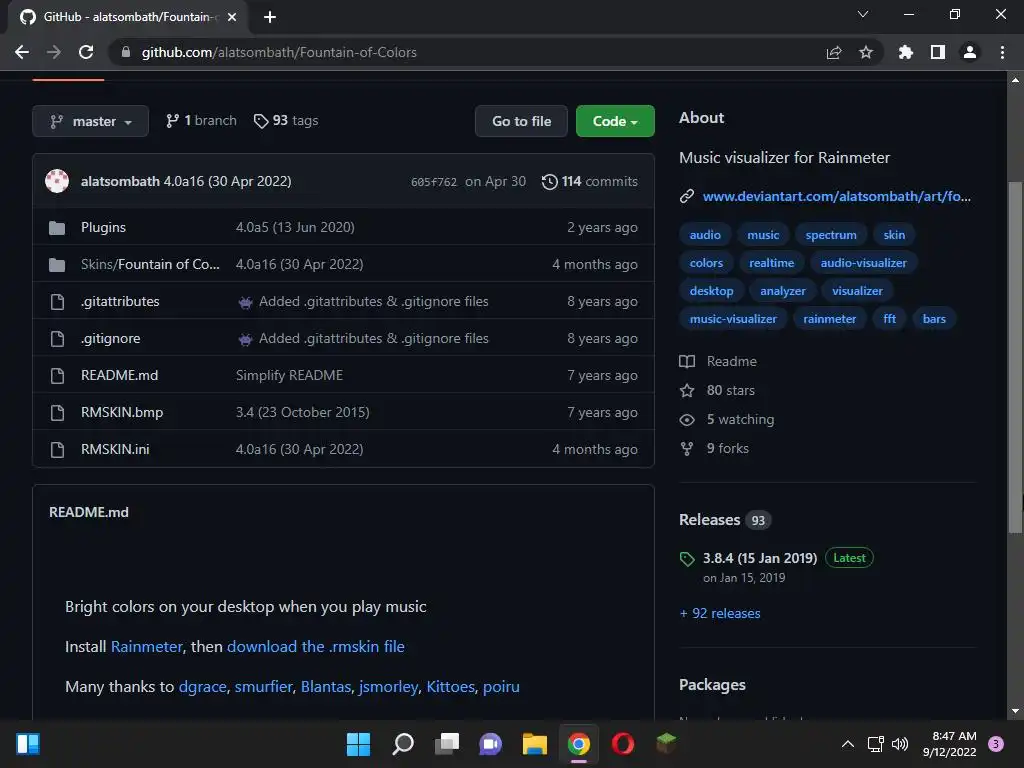Open the Chrome three-dot menu
Screen dimensions: 1024x768
[x=1002, y=52]
